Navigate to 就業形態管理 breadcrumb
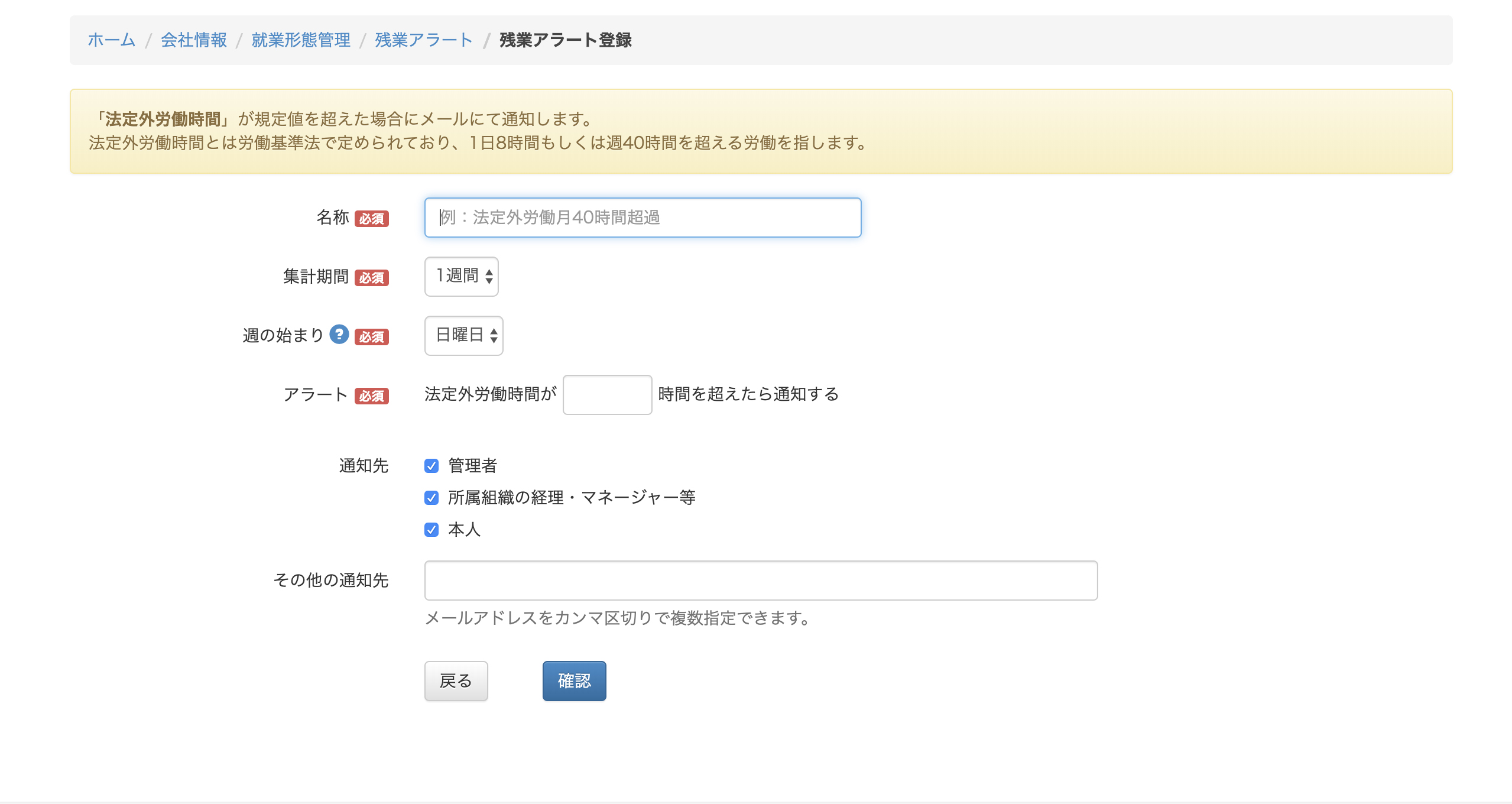This screenshot has width=1512, height=804. tap(301, 40)
